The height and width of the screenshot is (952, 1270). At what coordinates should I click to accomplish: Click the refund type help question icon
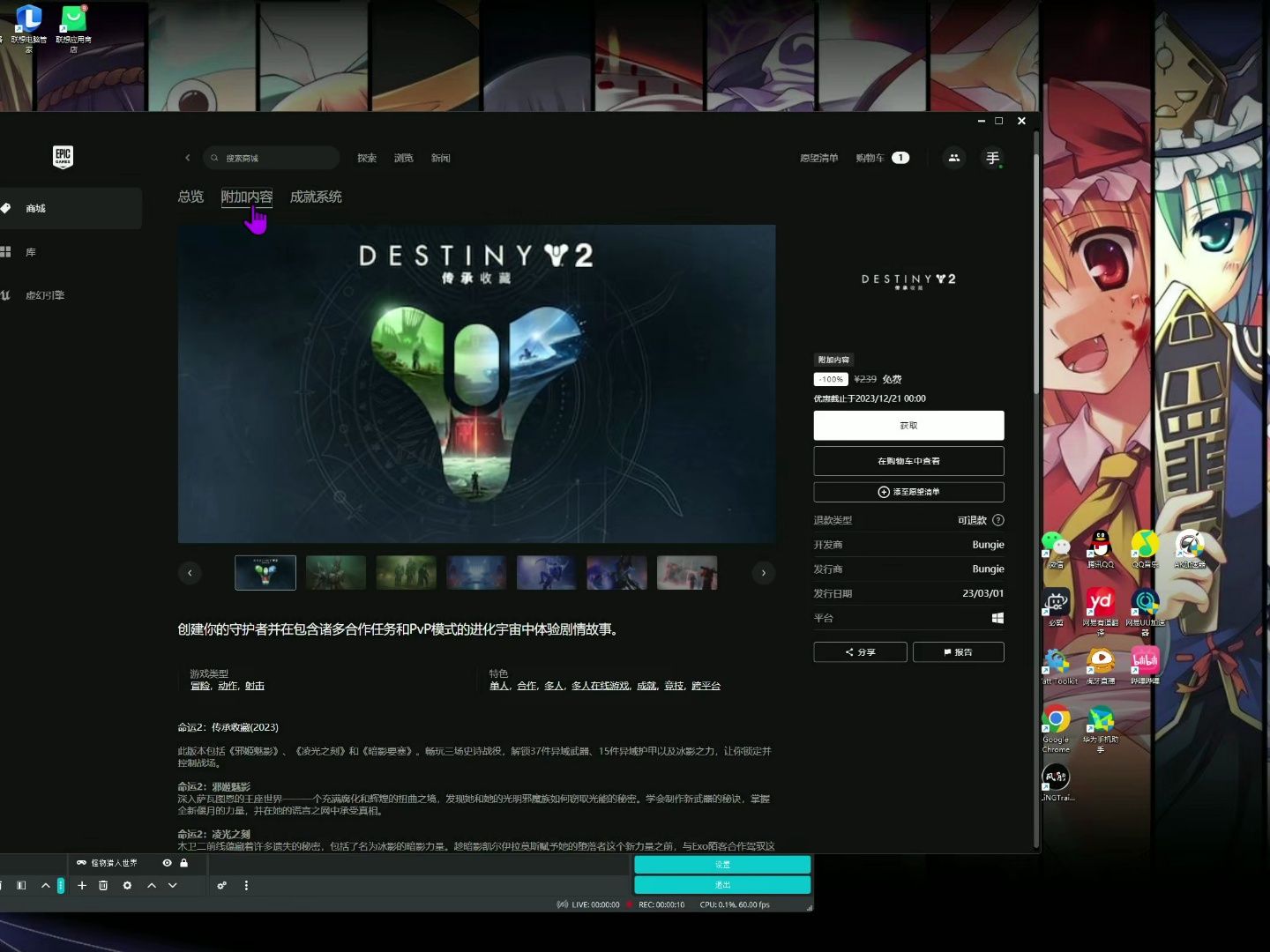(998, 520)
